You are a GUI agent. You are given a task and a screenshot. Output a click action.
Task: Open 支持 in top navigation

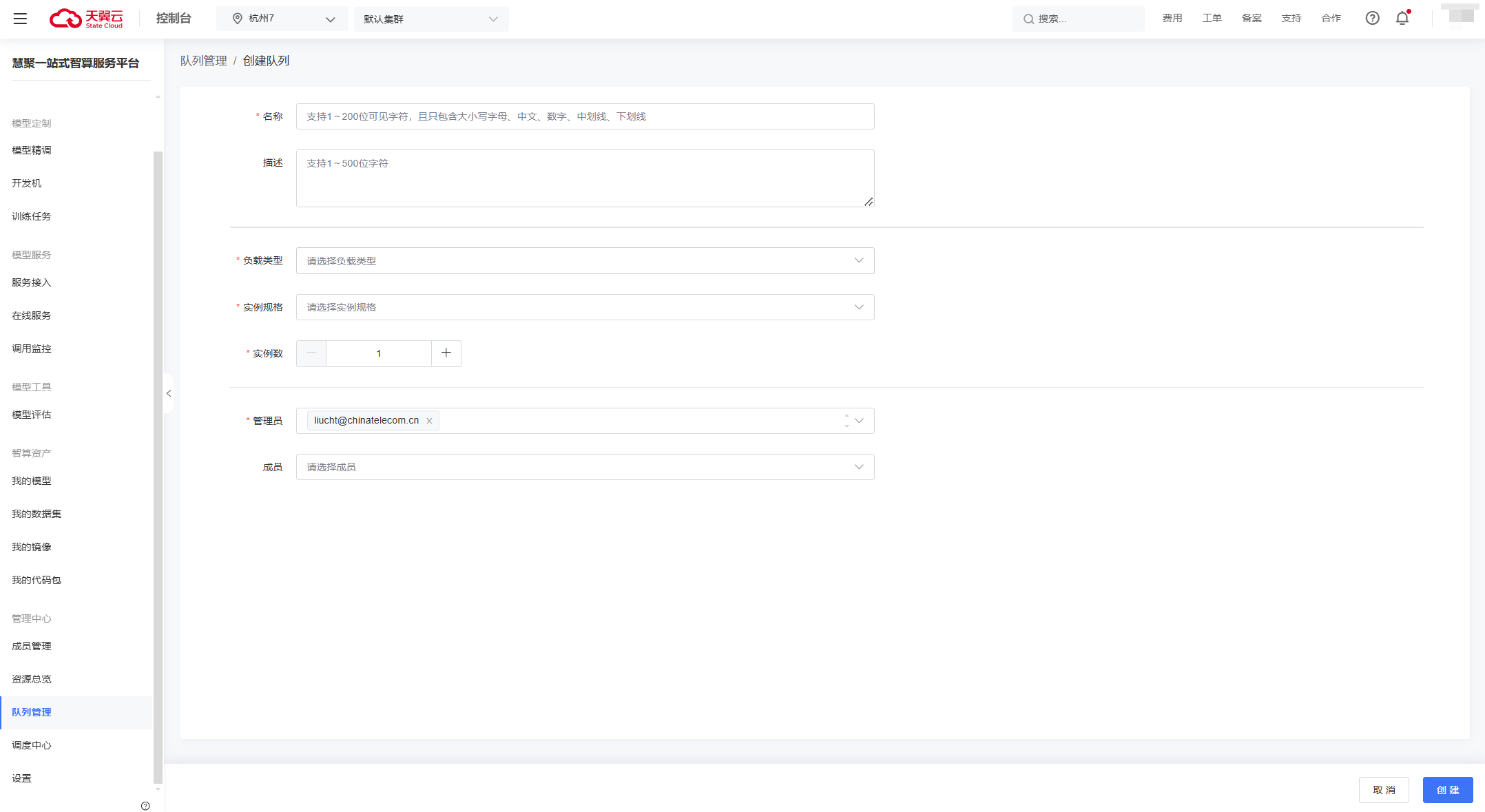coord(1291,19)
